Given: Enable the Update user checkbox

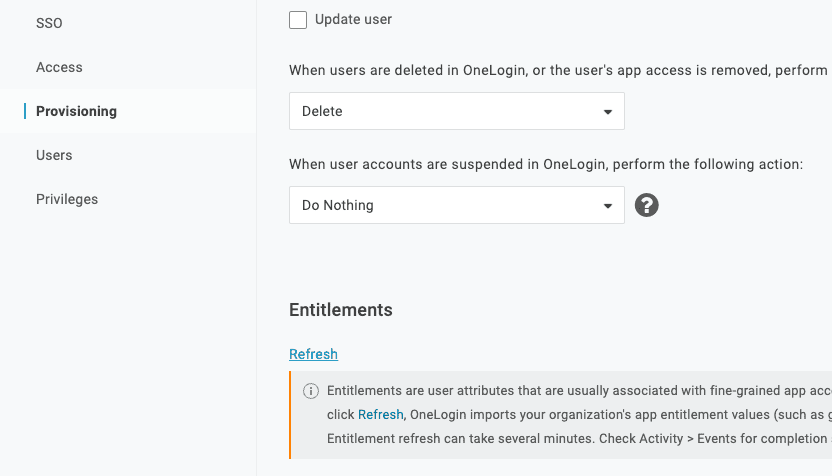Looking at the screenshot, I should coord(298,20).
